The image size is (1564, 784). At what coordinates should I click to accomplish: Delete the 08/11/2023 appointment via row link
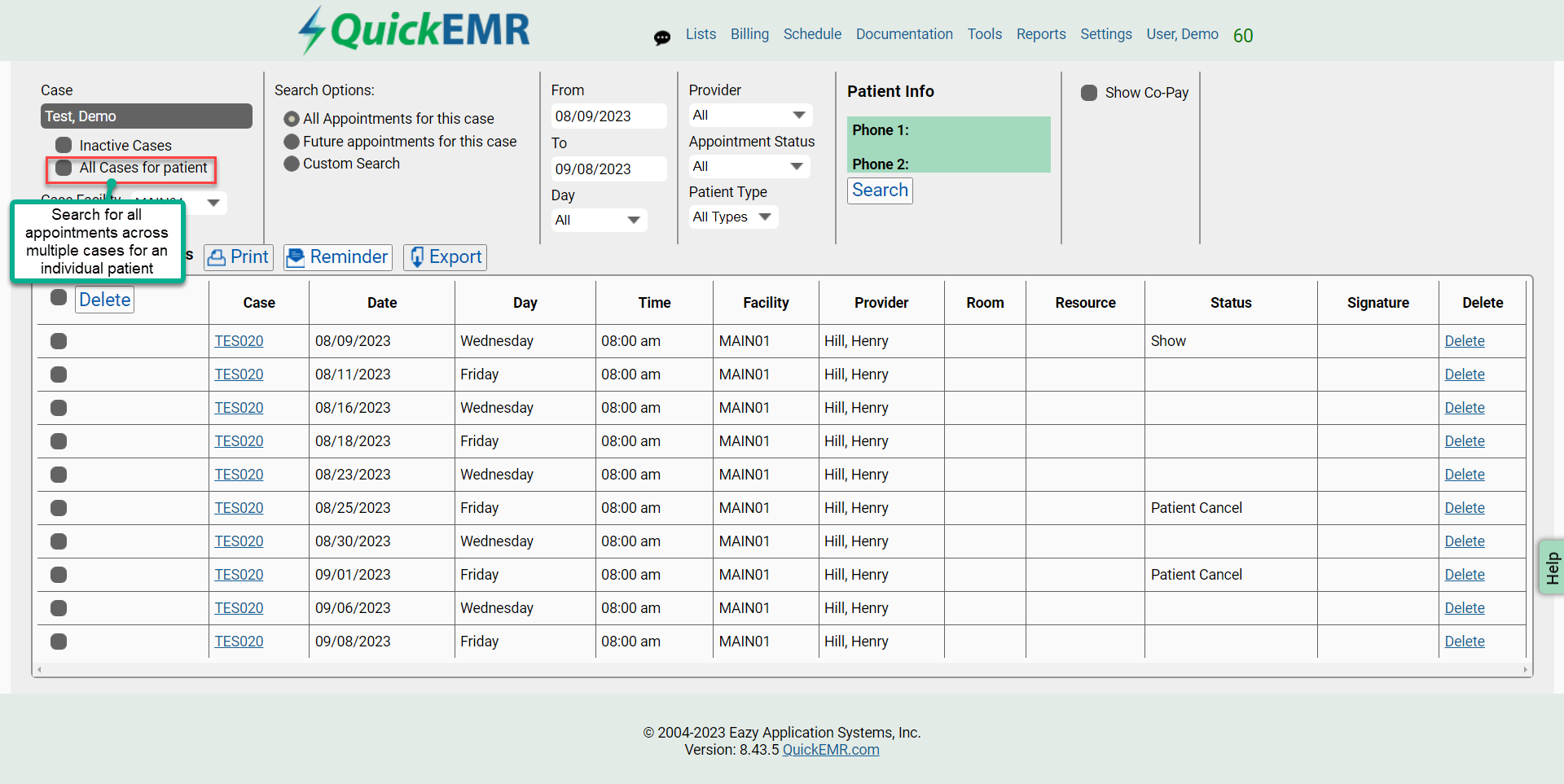point(1465,374)
